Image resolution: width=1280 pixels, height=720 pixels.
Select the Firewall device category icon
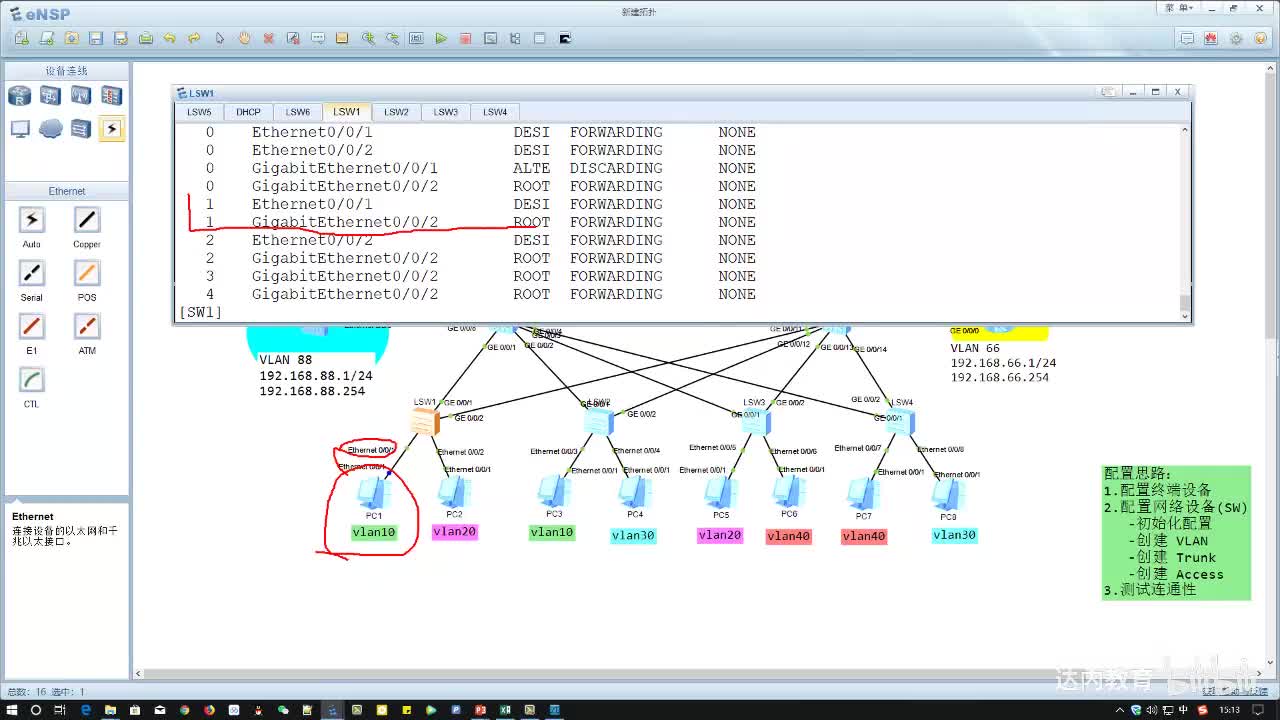pyautogui.click(x=111, y=96)
